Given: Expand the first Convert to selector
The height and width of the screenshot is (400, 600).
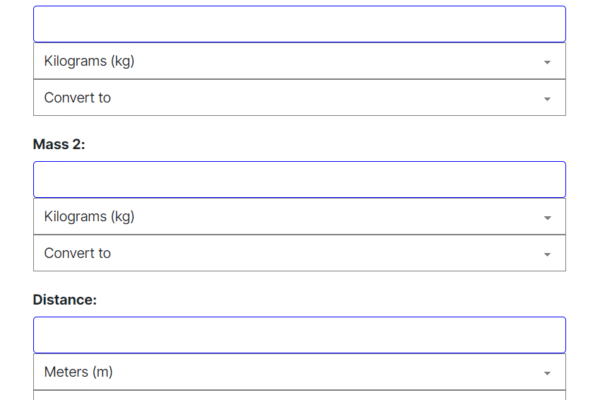Looking at the screenshot, I should [x=299, y=98].
